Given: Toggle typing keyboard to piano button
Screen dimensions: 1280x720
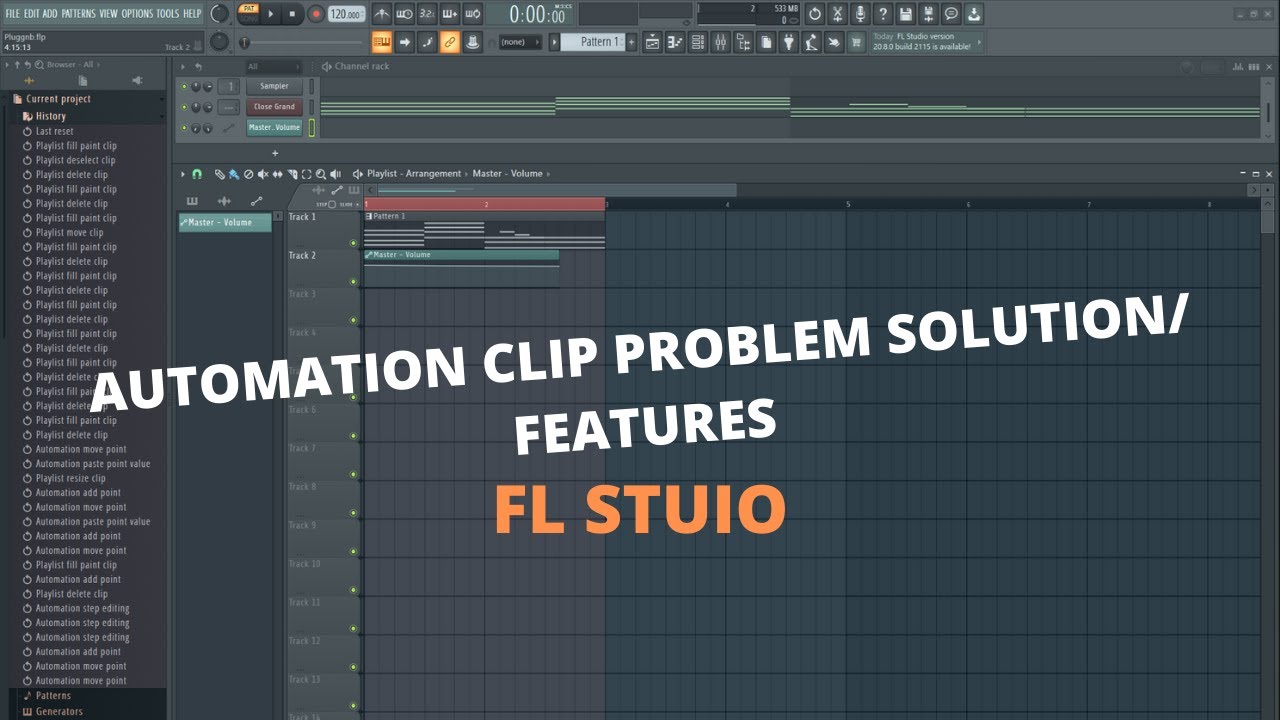Looking at the screenshot, I should click(x=381, y=42).
